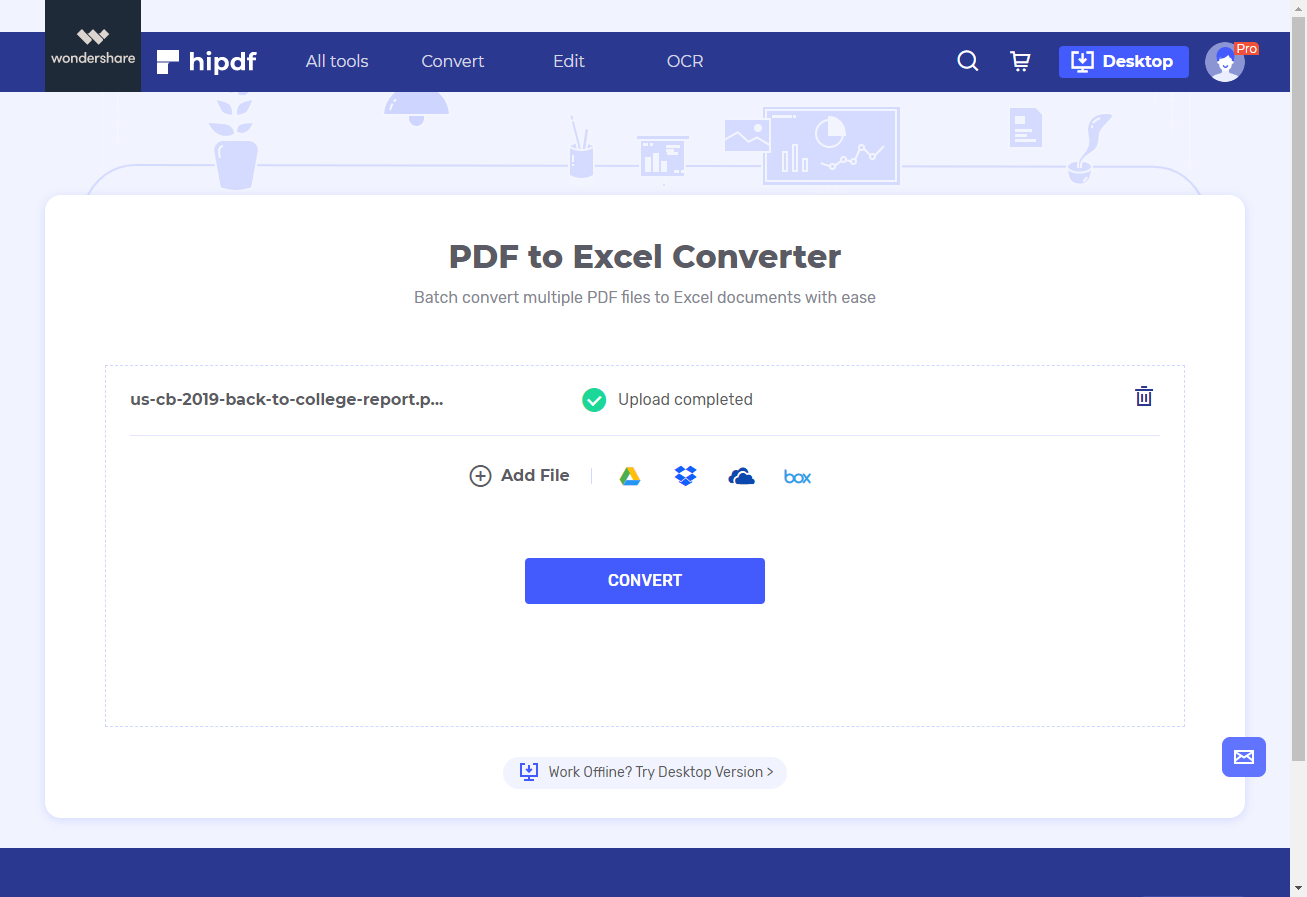Click the mail feedback icon
This screenshot has width=1307, height=897.
point(1244,757)
